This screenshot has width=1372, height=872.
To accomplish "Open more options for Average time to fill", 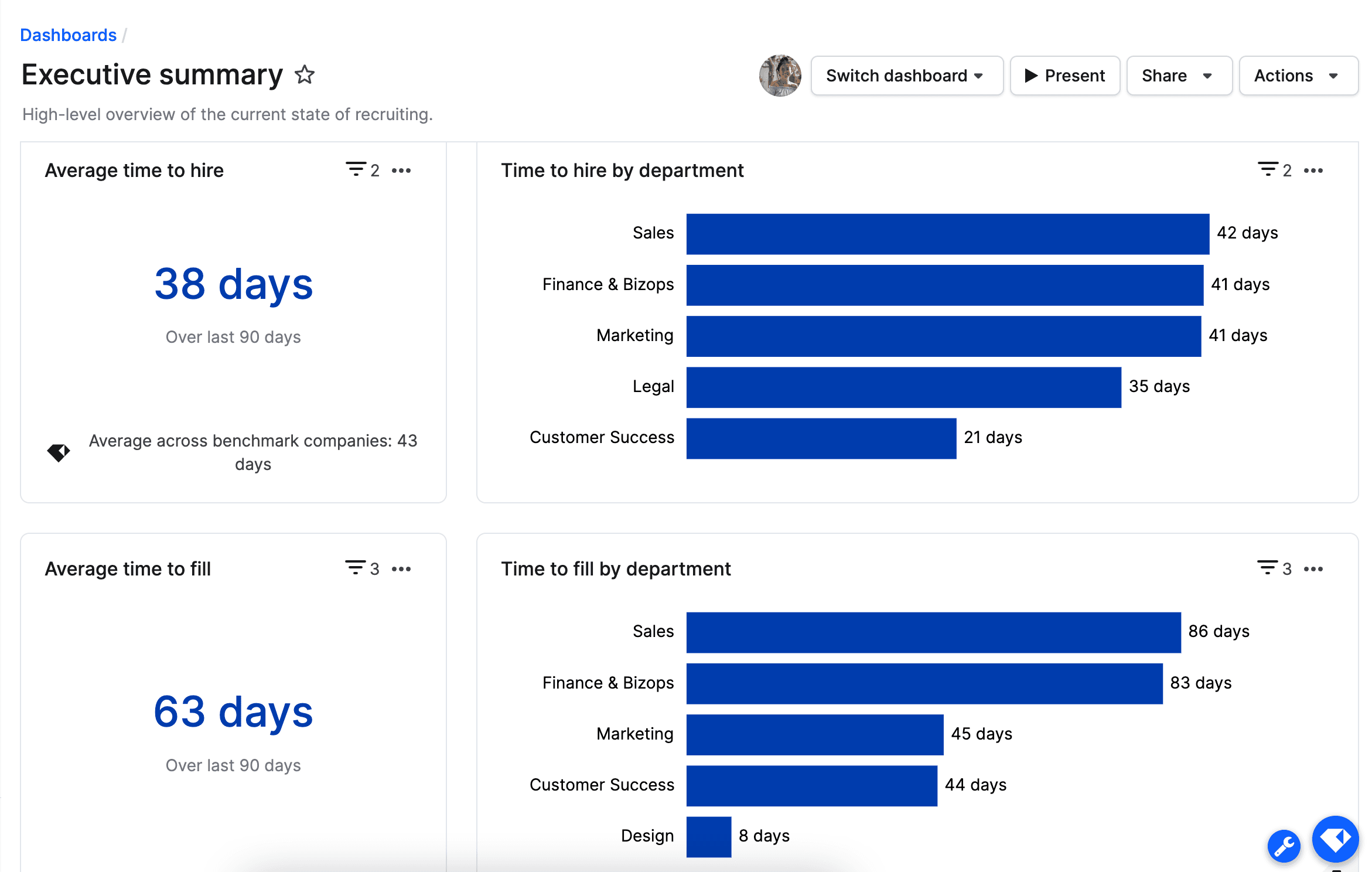I will pyautogui.click(x=401, y=569).
